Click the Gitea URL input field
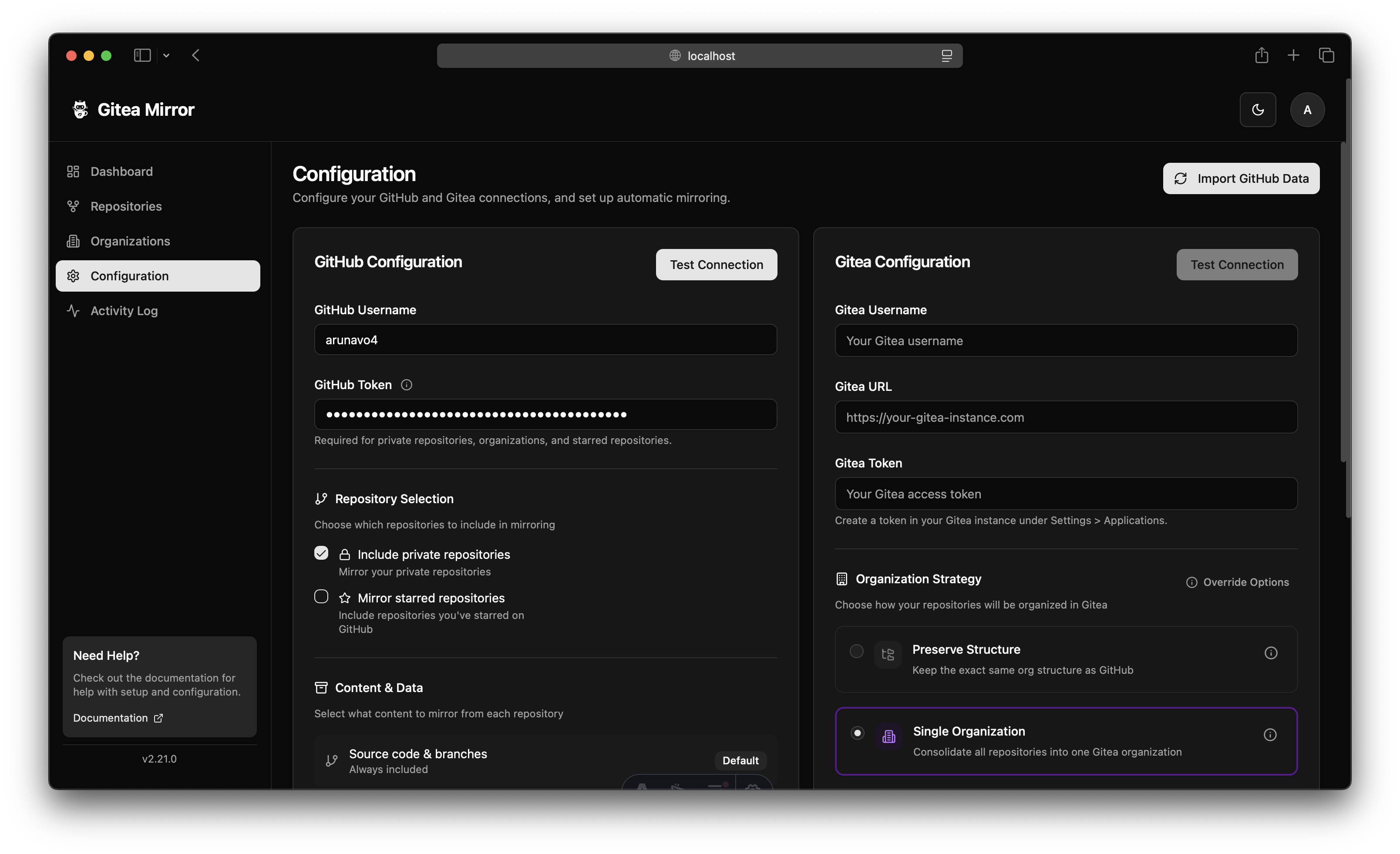 [x=1065, y=417]
